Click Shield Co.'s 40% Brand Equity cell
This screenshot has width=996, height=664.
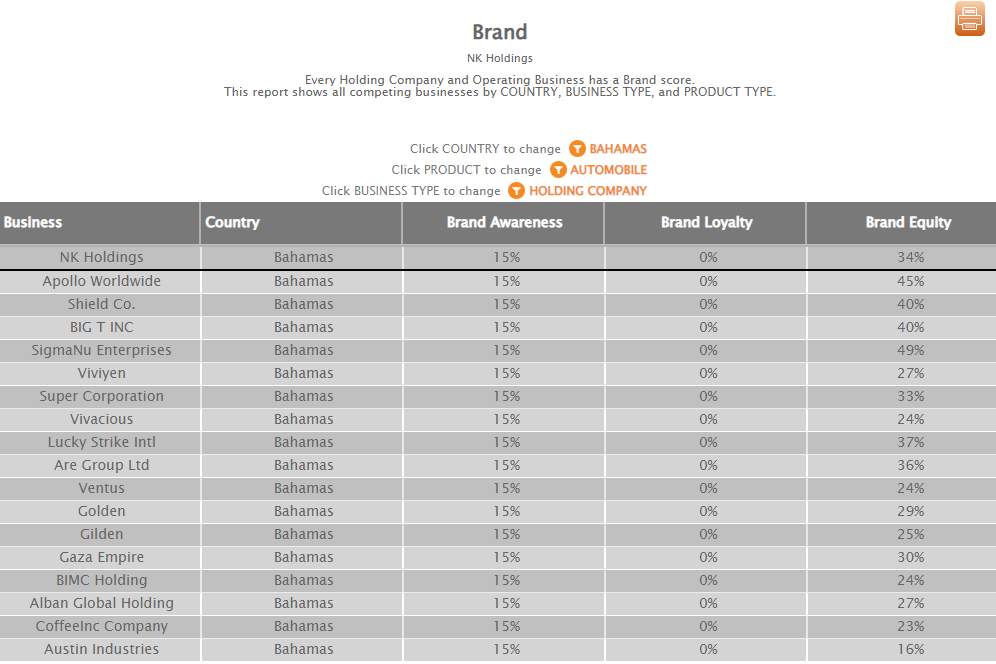point(910,304)
